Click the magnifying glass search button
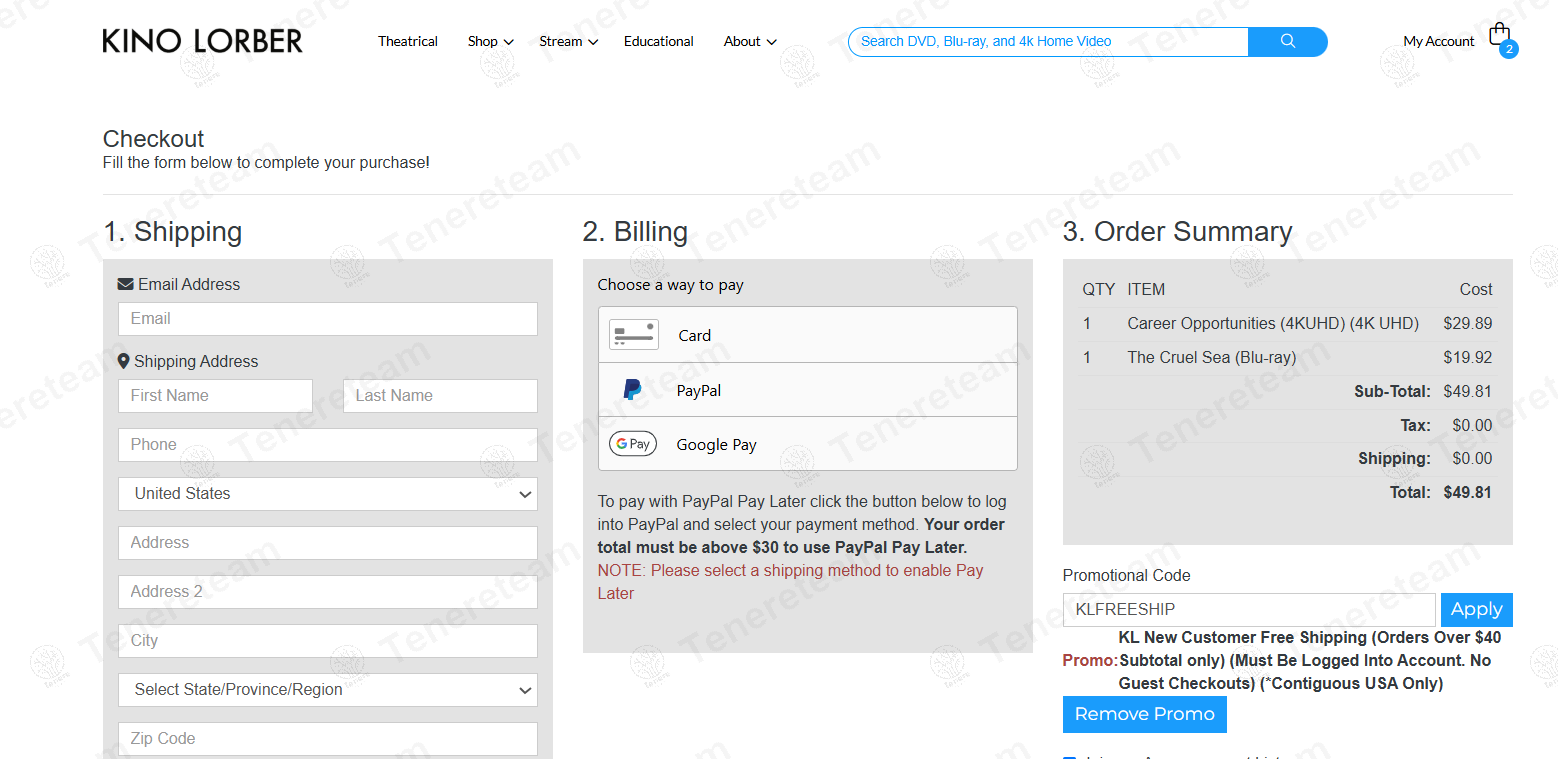Image resolution: width=1558 pixels, height=759 pixels. [x=1287, y=41]
